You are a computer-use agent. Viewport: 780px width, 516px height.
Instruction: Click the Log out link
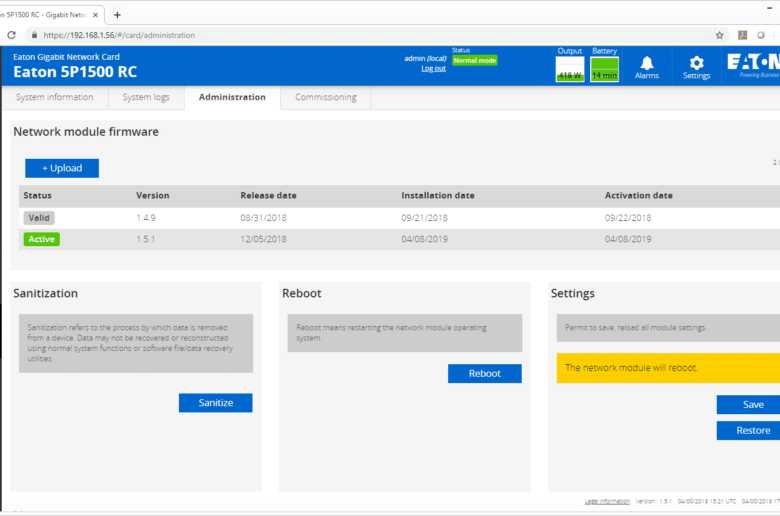pyautogui.click(x=433, y=69)
